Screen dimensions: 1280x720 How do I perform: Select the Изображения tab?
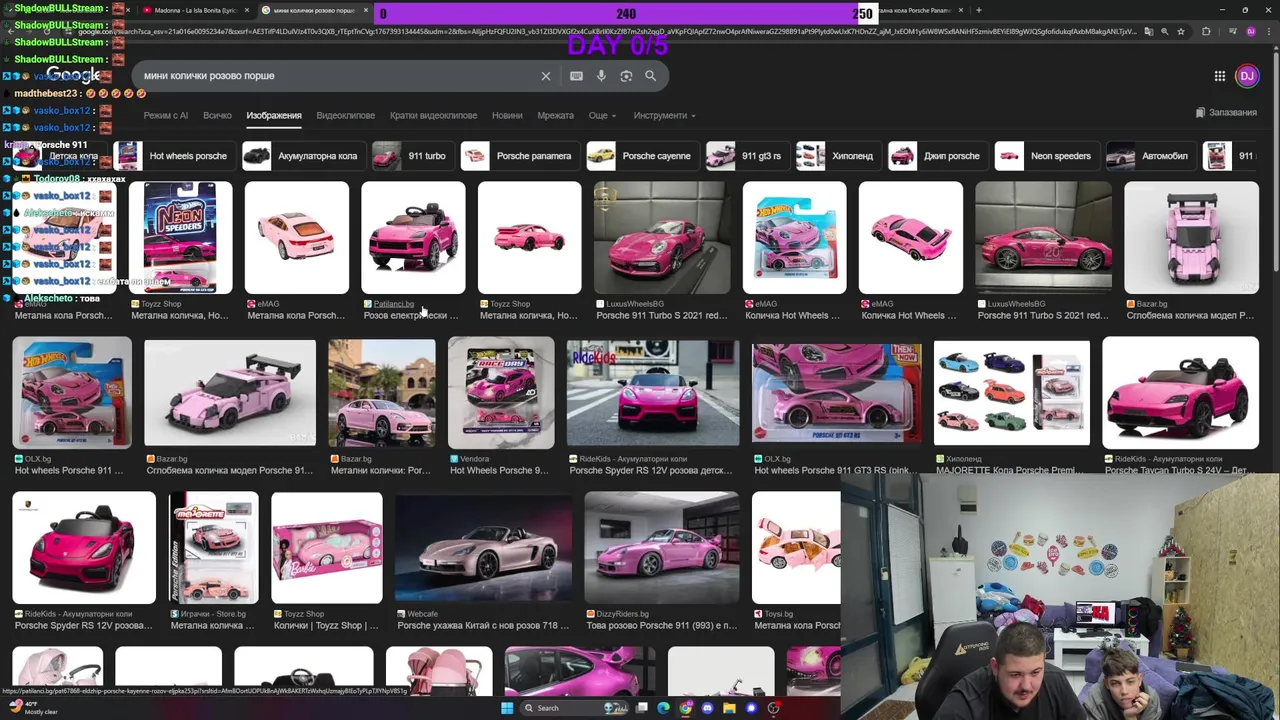[274, 115]
